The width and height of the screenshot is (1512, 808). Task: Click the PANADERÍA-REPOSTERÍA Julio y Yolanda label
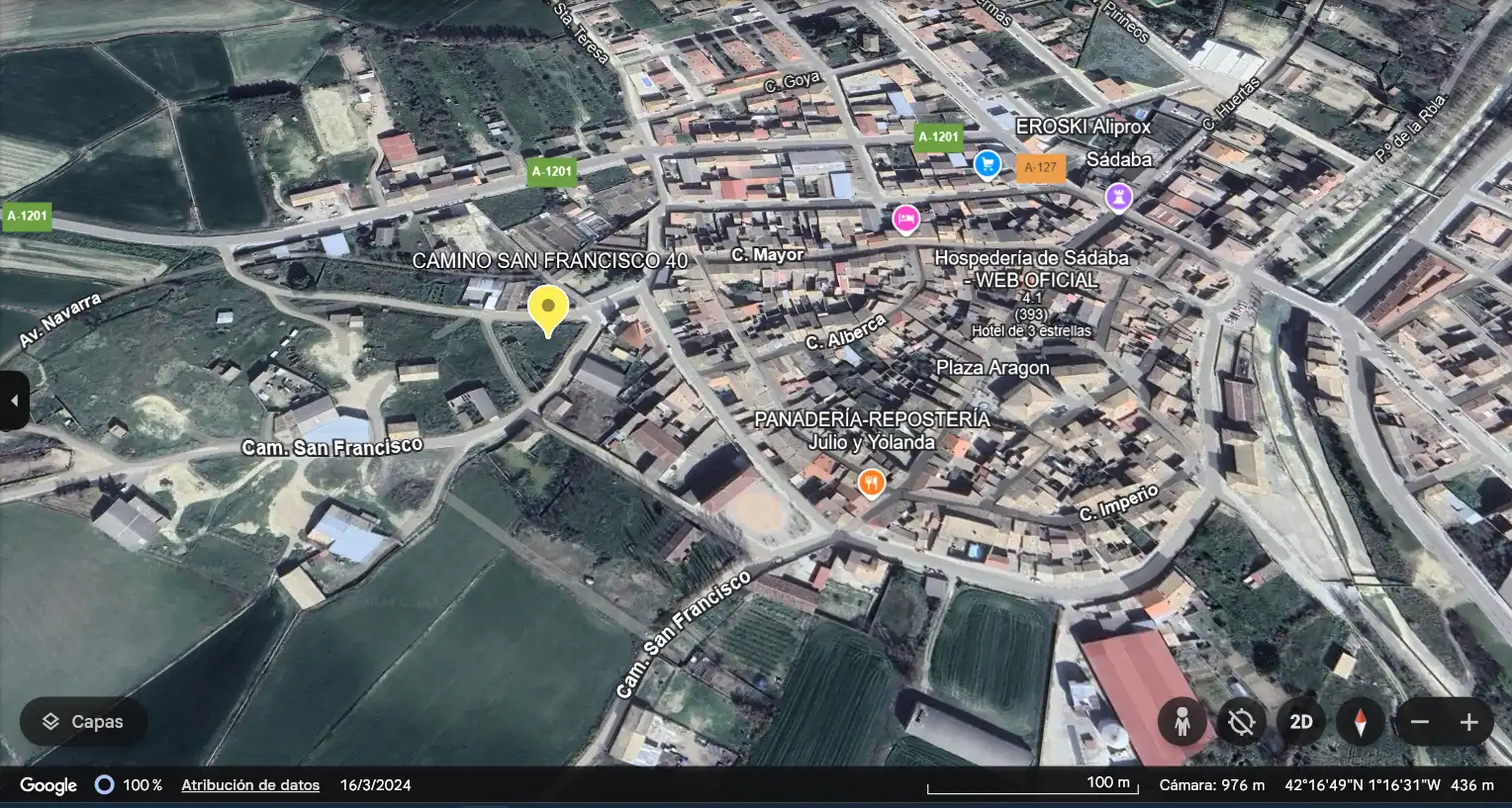pyautogui.click(x=872, y=430)
